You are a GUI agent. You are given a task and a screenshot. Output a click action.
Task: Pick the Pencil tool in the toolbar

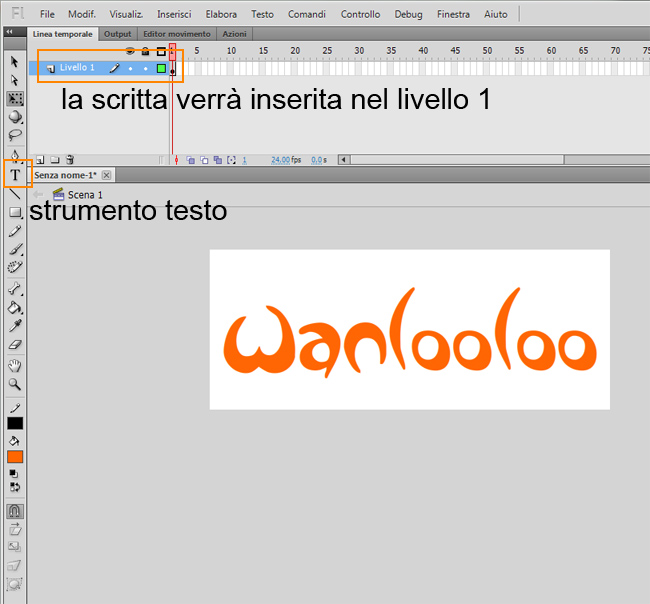pyautogui.click(x=15, y=231)
